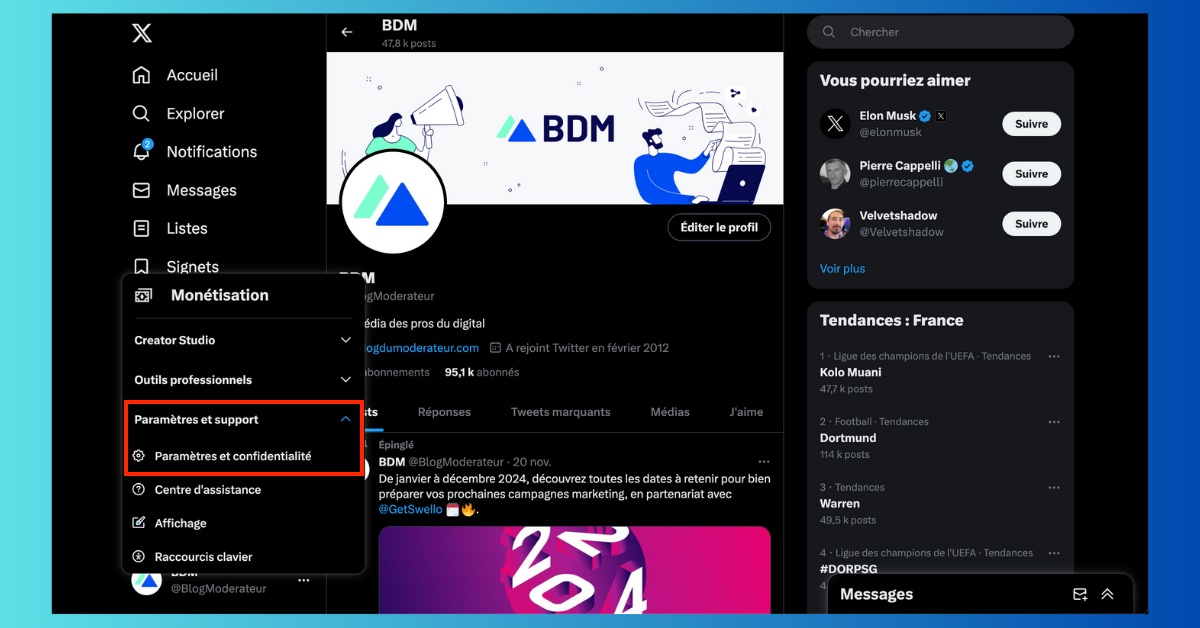Click the X logo in the sidebar
Viewport: 1200px width, 628px height.
click(142, 33)
